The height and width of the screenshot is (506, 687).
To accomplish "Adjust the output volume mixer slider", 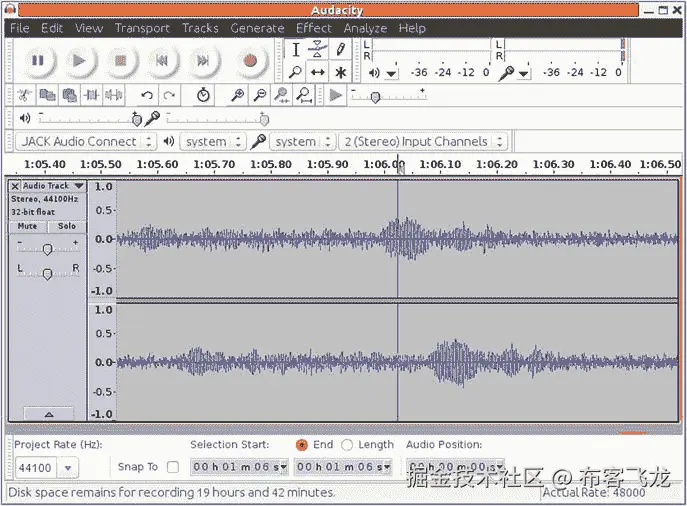I will click(x=136, y=119).
